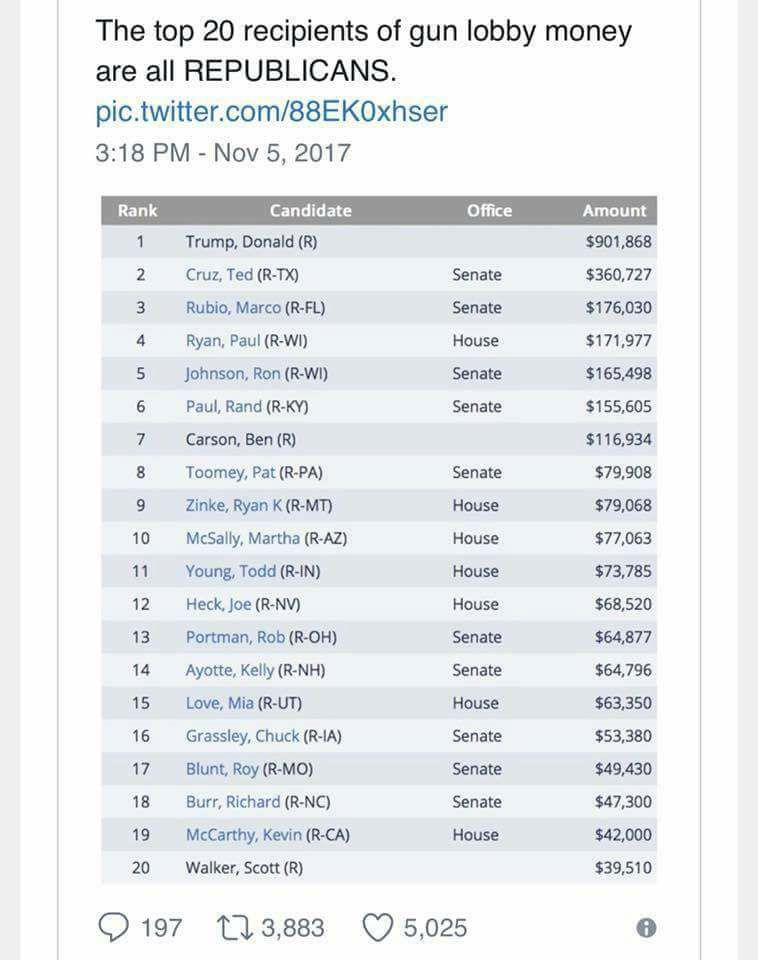Click Toomey, Pat candidate link
758x960 pixels.
tap(229, 473)
